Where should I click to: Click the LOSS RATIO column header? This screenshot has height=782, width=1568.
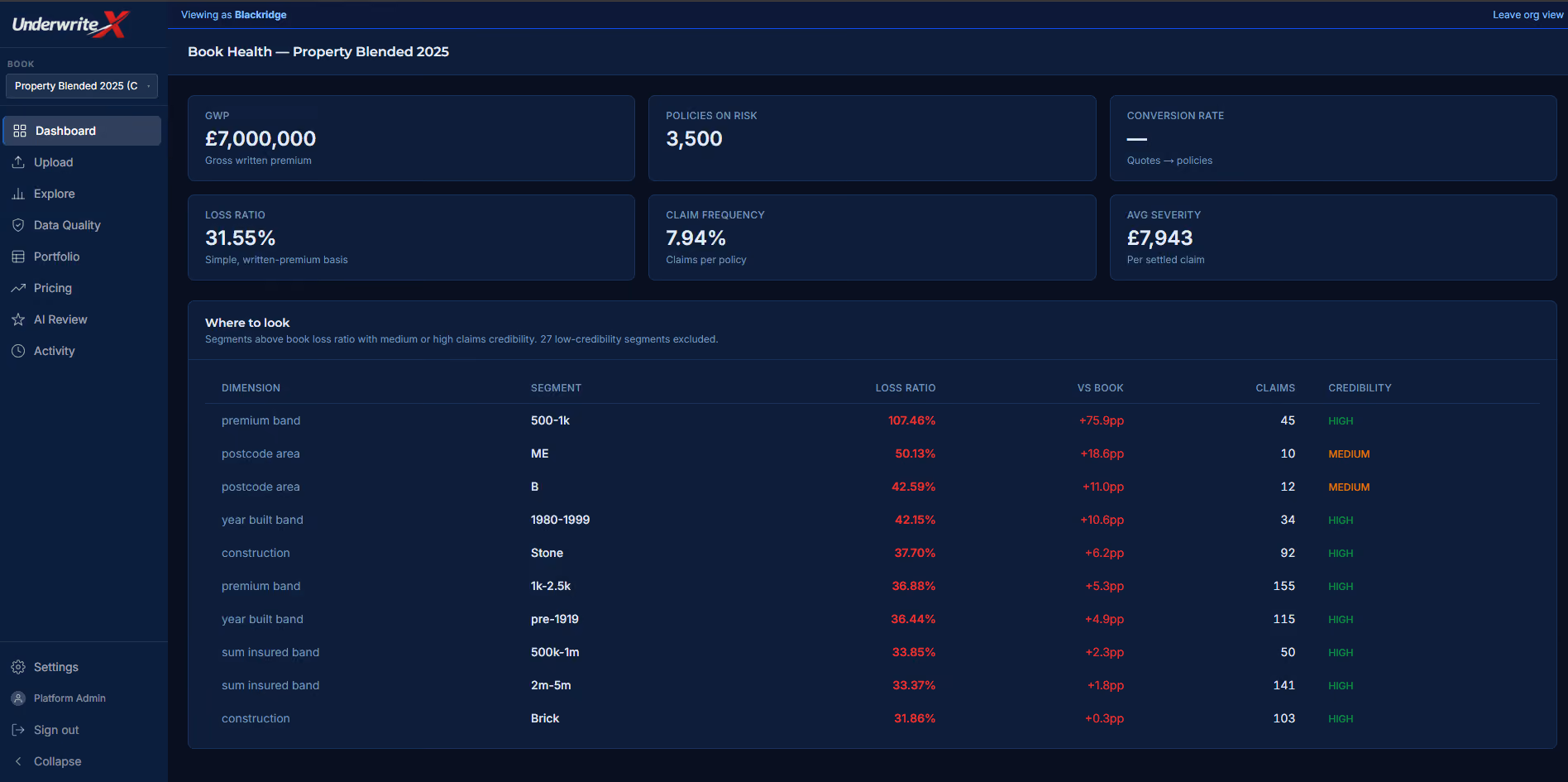[x=906, y=388]
